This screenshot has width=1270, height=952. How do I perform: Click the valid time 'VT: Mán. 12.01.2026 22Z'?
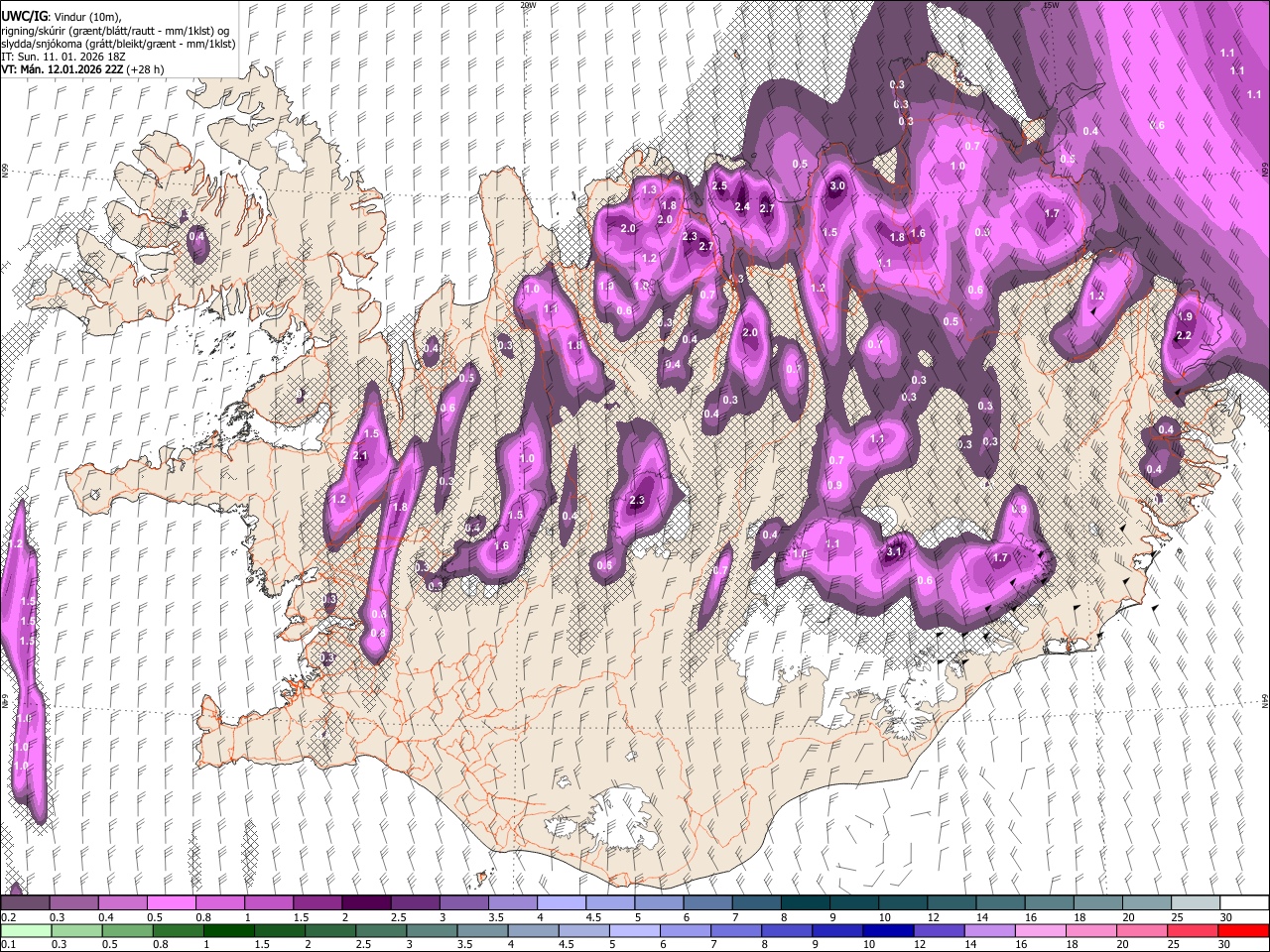click(x=62, y=69)
